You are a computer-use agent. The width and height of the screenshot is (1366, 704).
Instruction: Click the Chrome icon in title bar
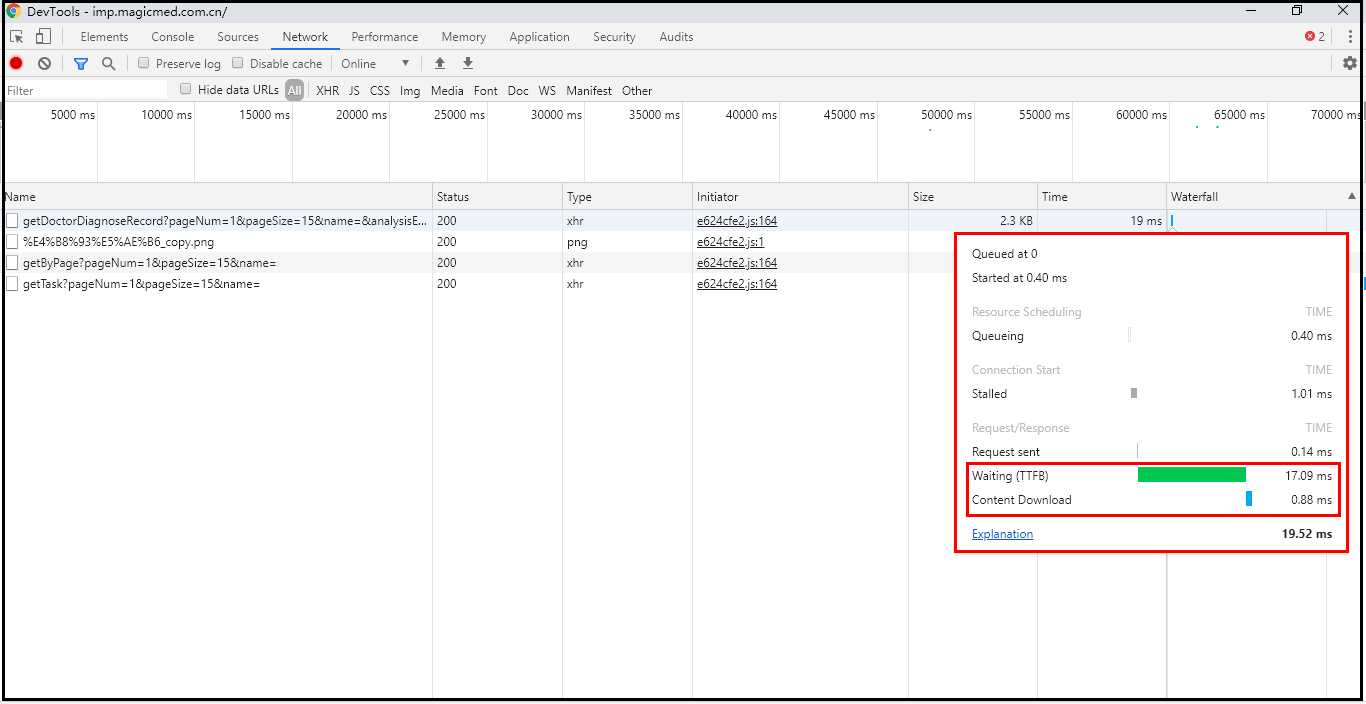click(x=13, y=11)
